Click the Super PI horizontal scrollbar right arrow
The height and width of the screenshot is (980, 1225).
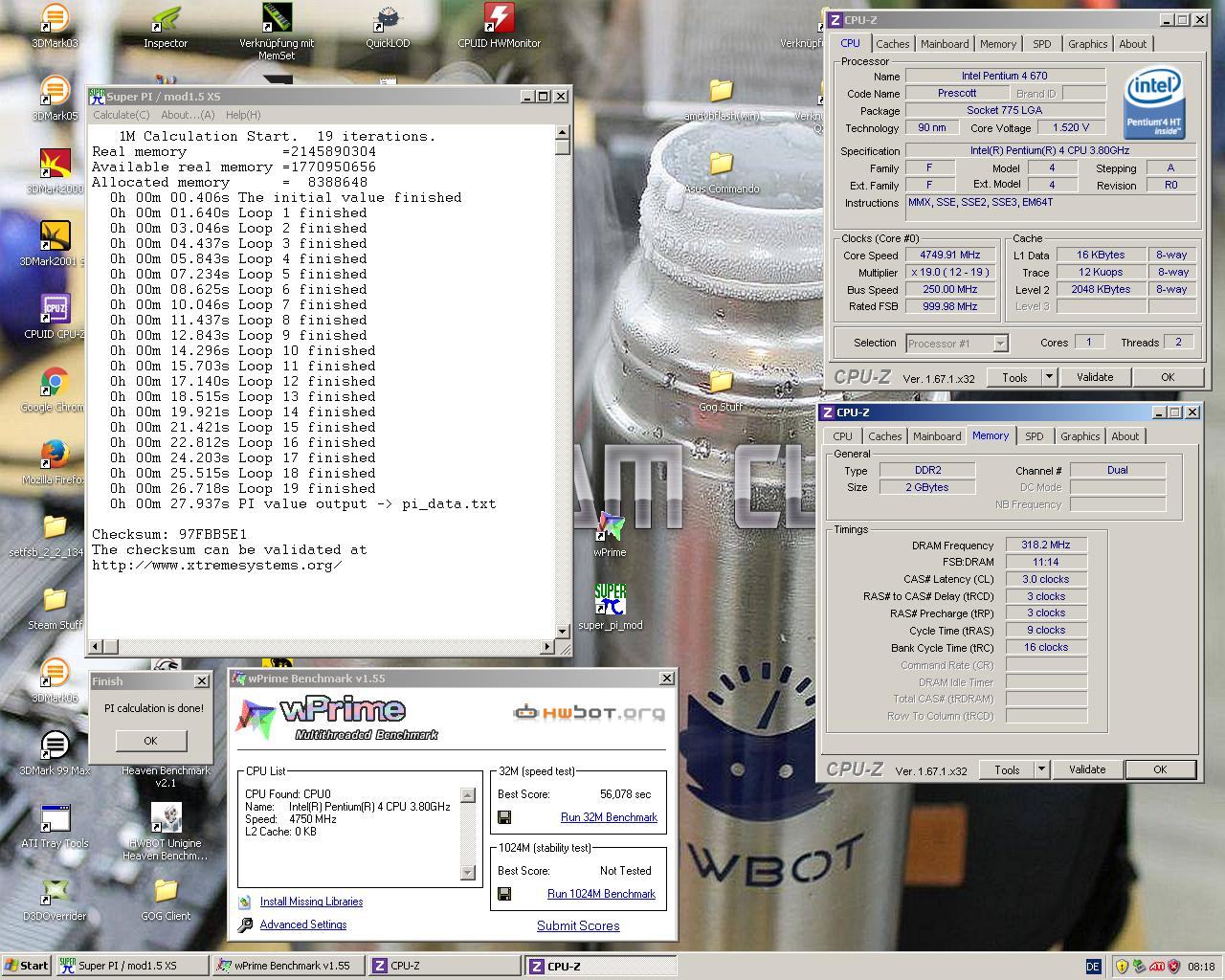[x=546, y=647]
